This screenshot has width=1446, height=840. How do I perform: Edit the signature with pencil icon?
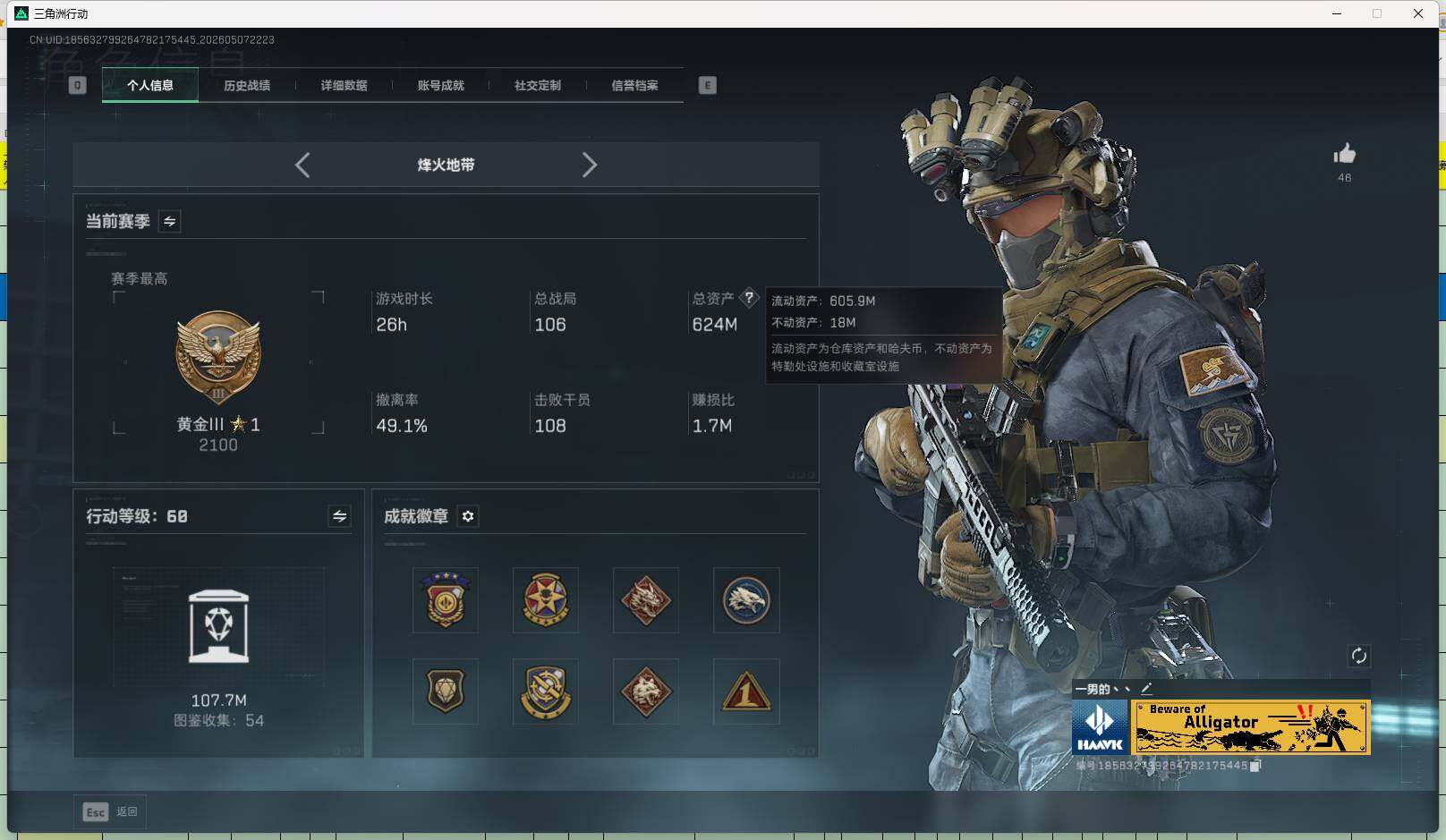pyautogui.click(x=1146, y=688)
